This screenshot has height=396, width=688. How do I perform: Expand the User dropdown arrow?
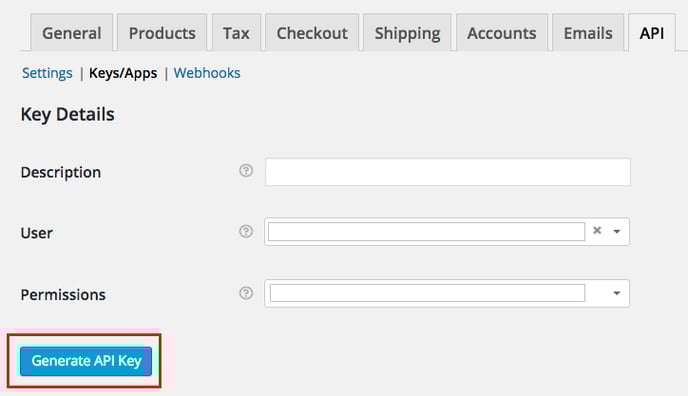tap(616, 231)
